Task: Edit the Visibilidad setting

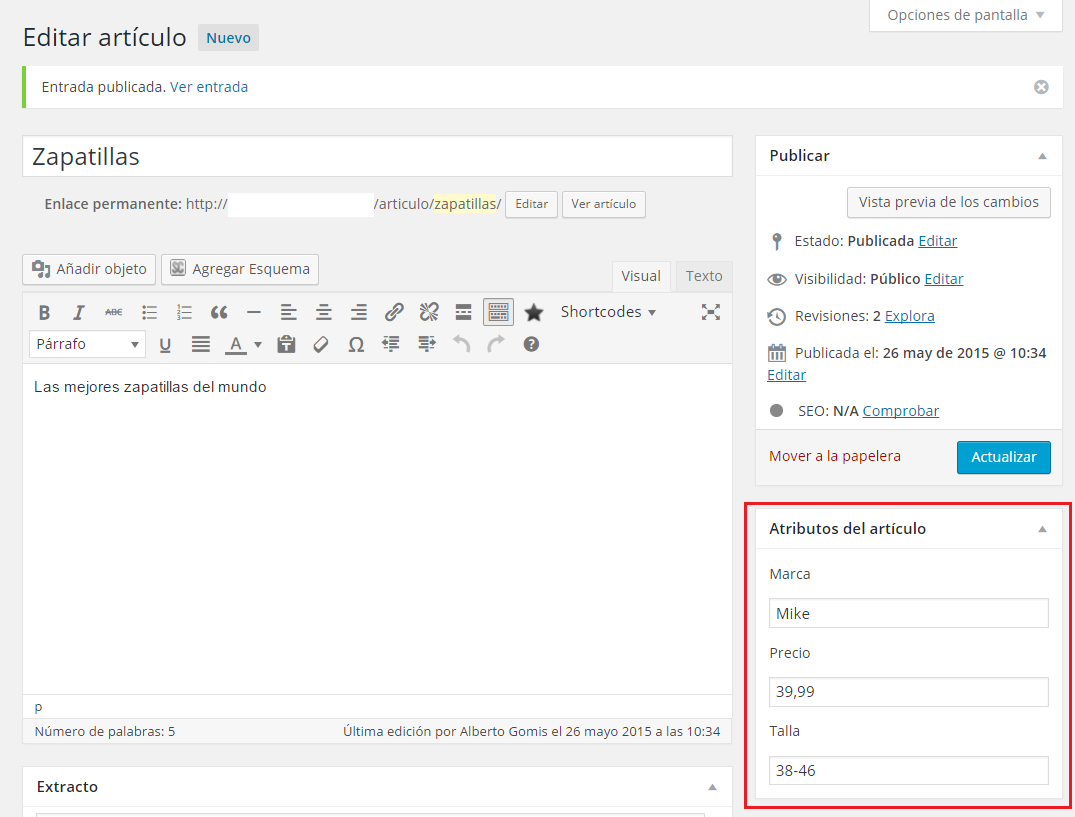Action: coord(943,279)
